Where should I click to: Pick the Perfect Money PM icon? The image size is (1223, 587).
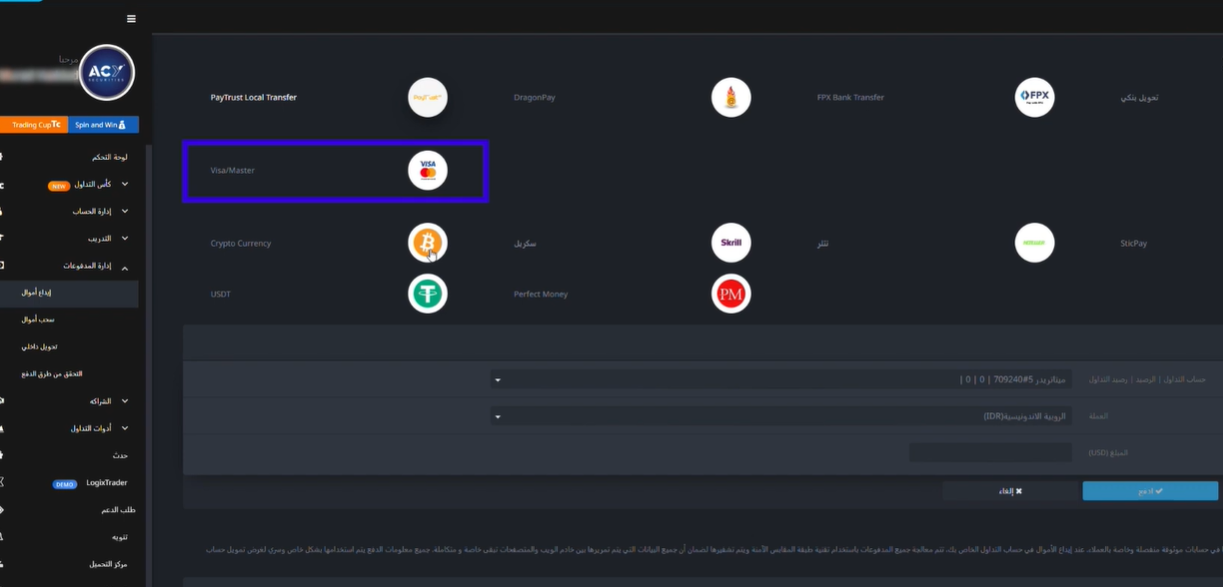[x=731, y=294]
